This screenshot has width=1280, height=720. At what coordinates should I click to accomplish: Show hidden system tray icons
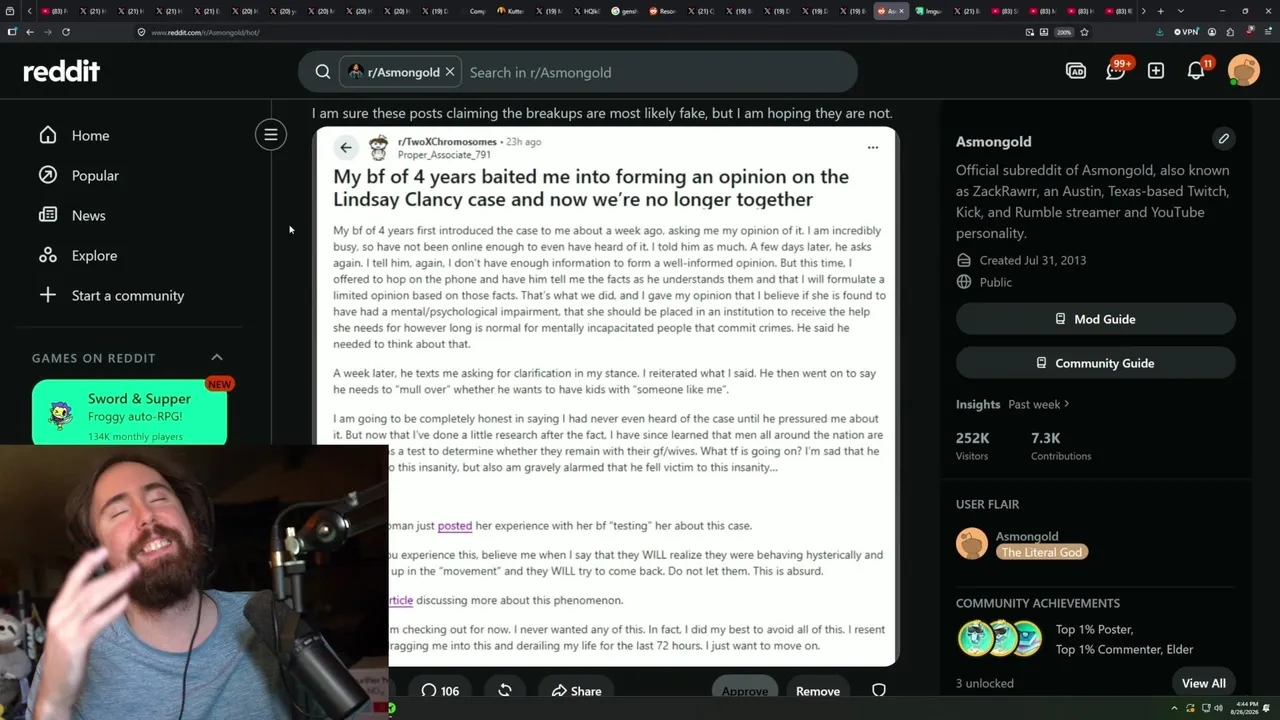(x=1176, y=708)
